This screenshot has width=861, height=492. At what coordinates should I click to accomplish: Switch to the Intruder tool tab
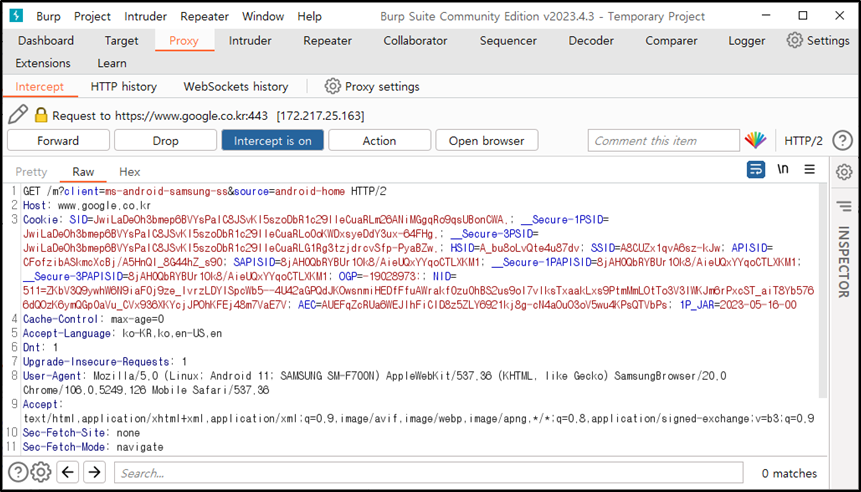pos(250,41)
